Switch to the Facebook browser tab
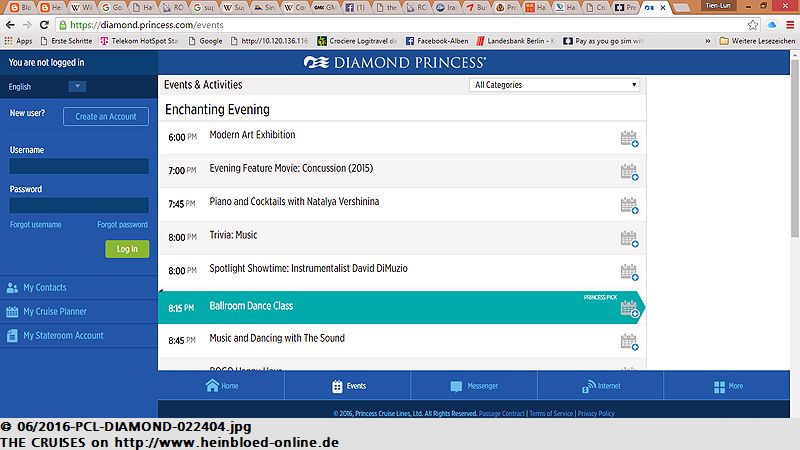Image resolution: width=800 pixels, height=450 pixels. [357, 7]
